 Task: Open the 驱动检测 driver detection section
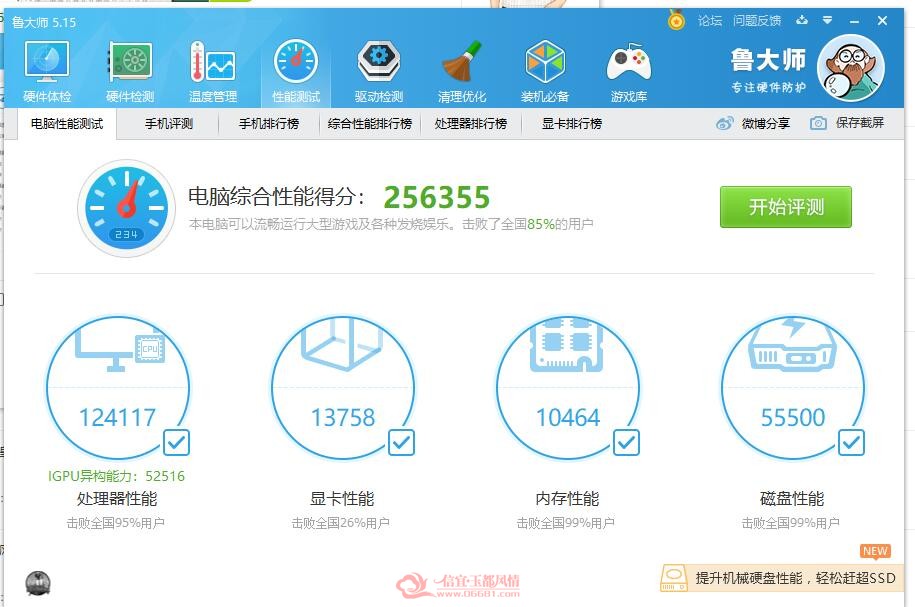coord(379,71)
